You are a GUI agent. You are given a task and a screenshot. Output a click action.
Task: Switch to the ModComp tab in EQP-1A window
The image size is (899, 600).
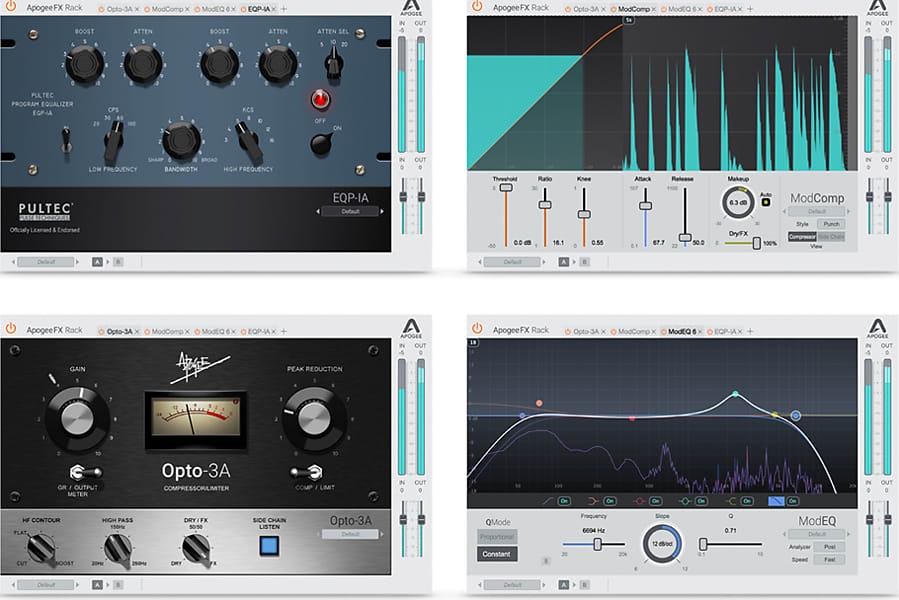coord(167,9)
